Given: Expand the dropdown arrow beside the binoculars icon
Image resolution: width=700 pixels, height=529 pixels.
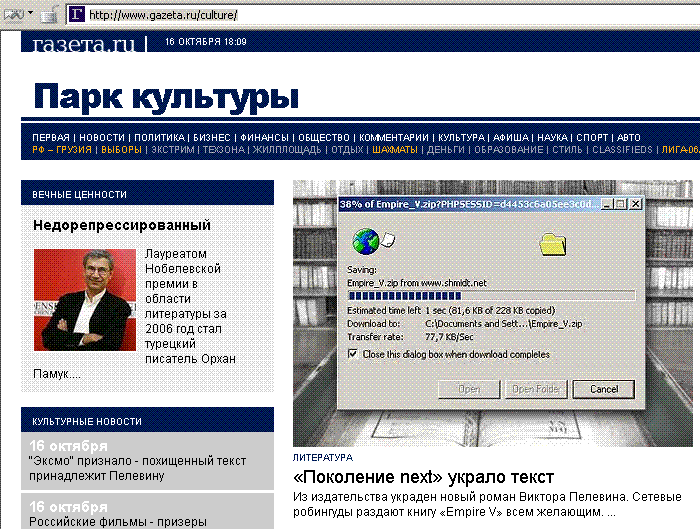Looking at the screenshot, I should coord(30,14).
